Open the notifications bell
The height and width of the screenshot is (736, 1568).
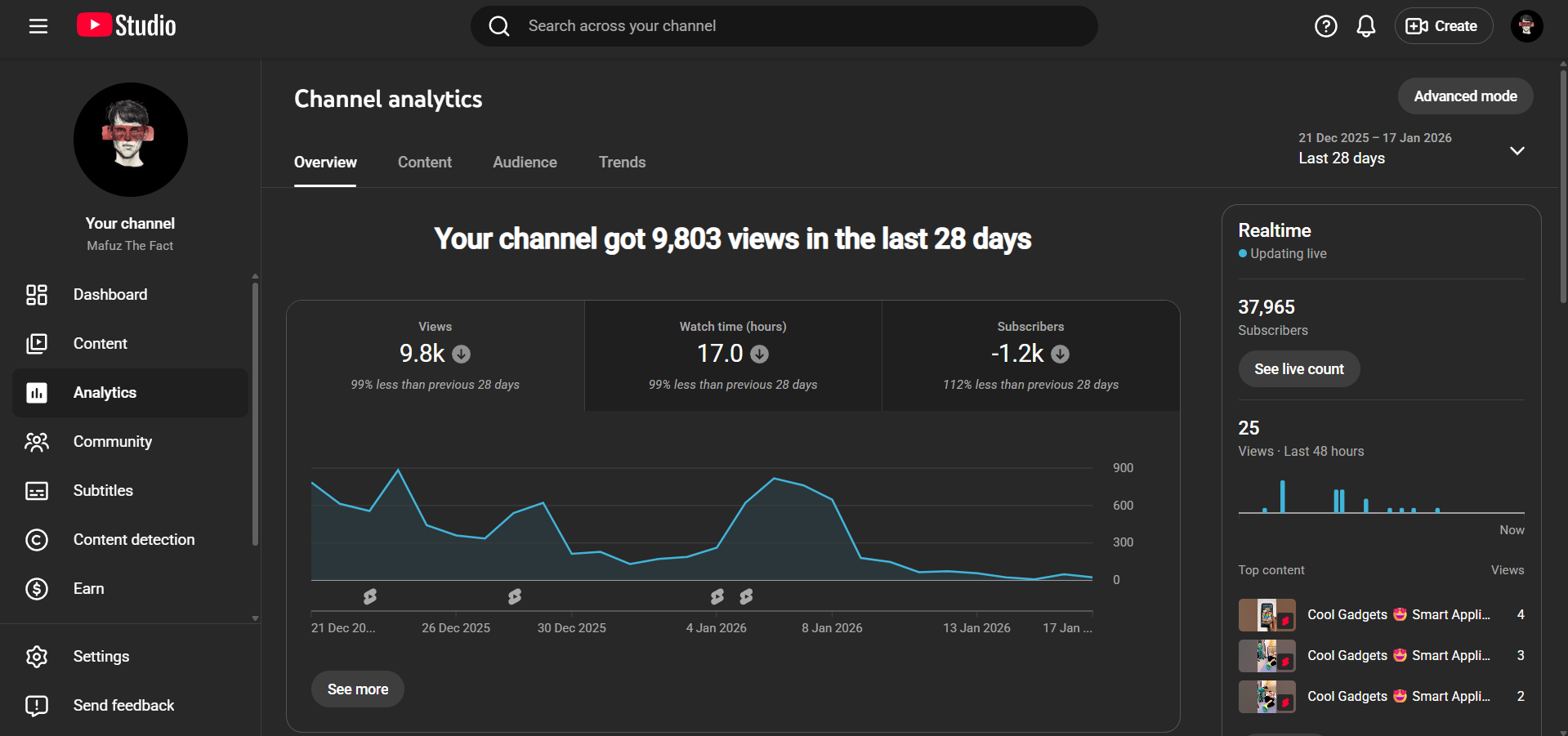[1365, 26]
